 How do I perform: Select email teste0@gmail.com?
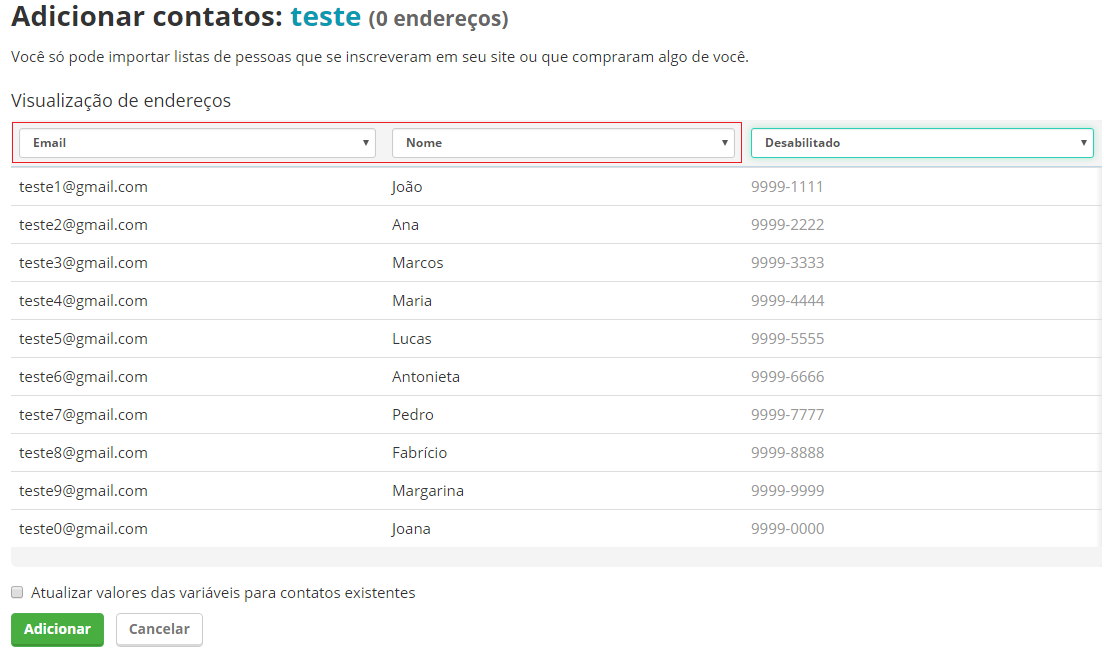[83, 529]
